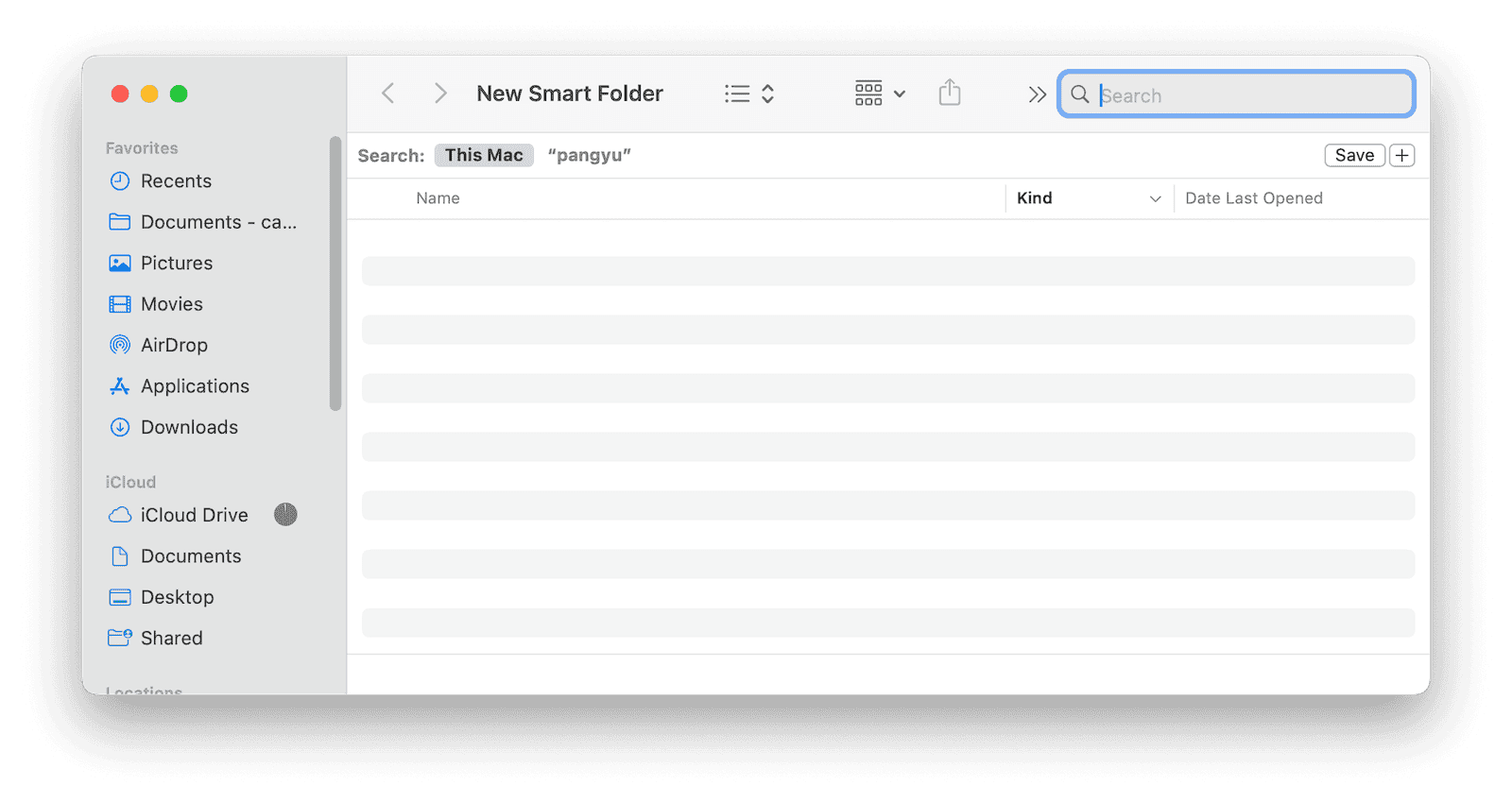Open Downloads in the sidebar
This screenshot has height=803, width=1512.
[189, 428]
